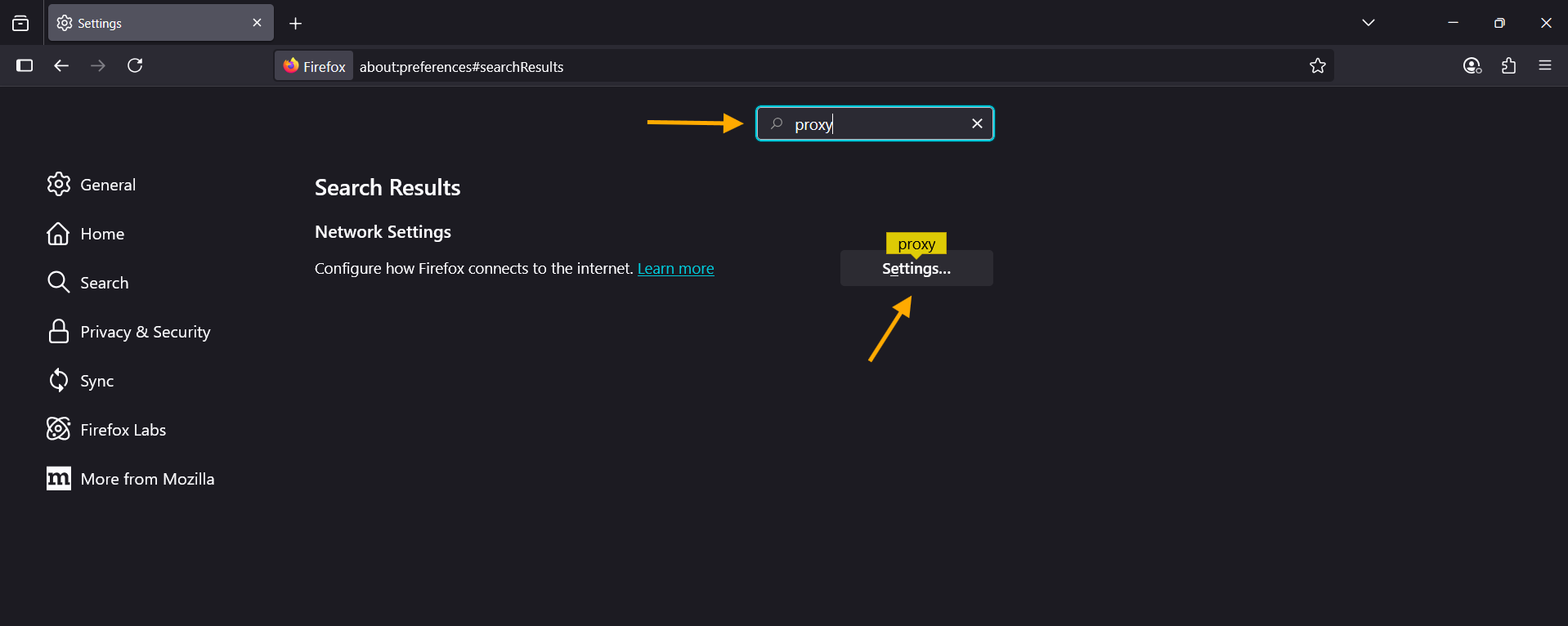Image resolution: width=1568 pixels, height=626 pixels.
Task: Open the application hamburger menu
Action: [x=1545, y=65]
